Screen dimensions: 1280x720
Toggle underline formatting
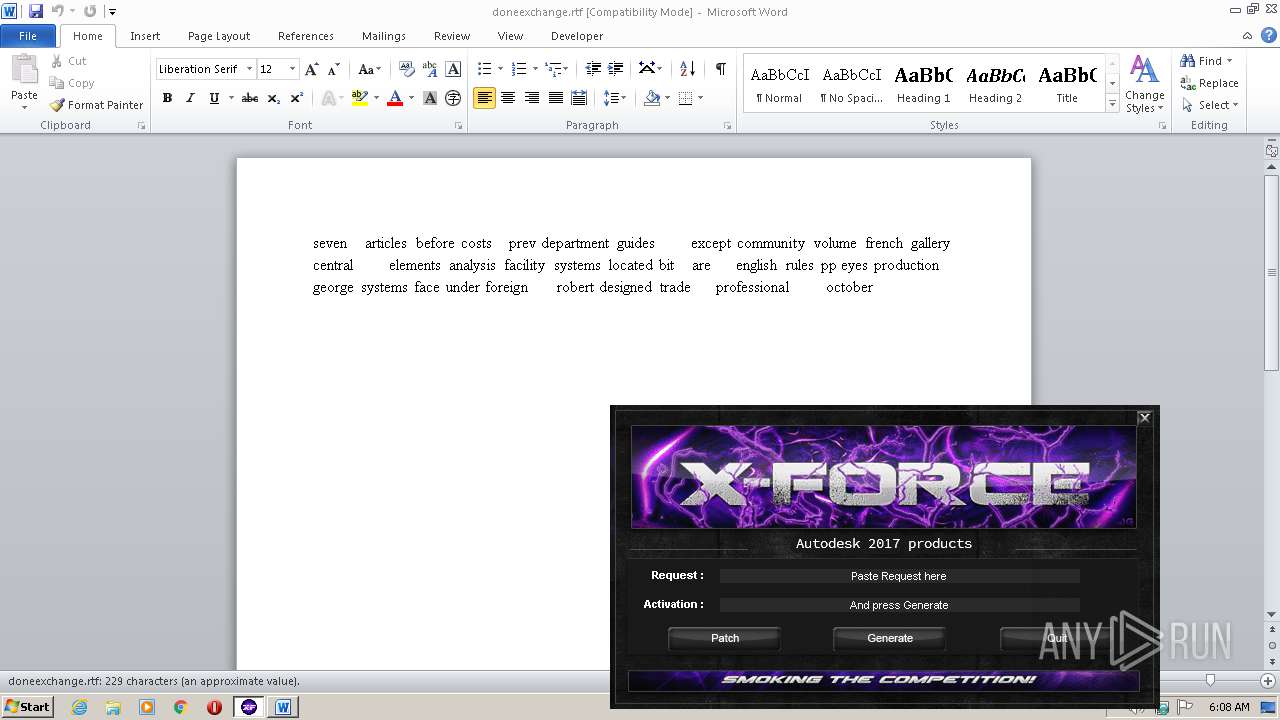tap(214, 98)
